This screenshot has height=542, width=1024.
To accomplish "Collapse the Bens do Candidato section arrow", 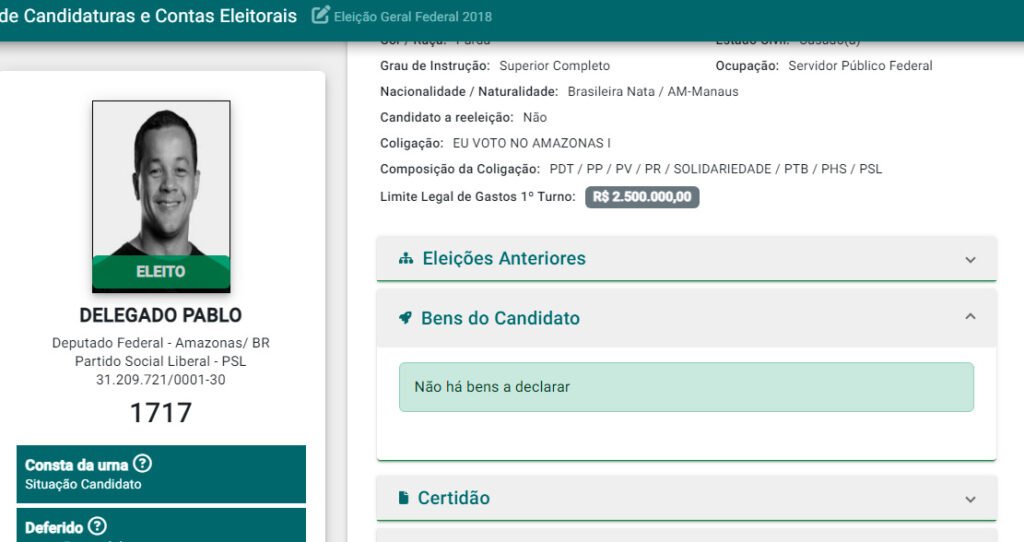I will pyautogui.click(x=969, y=317).
